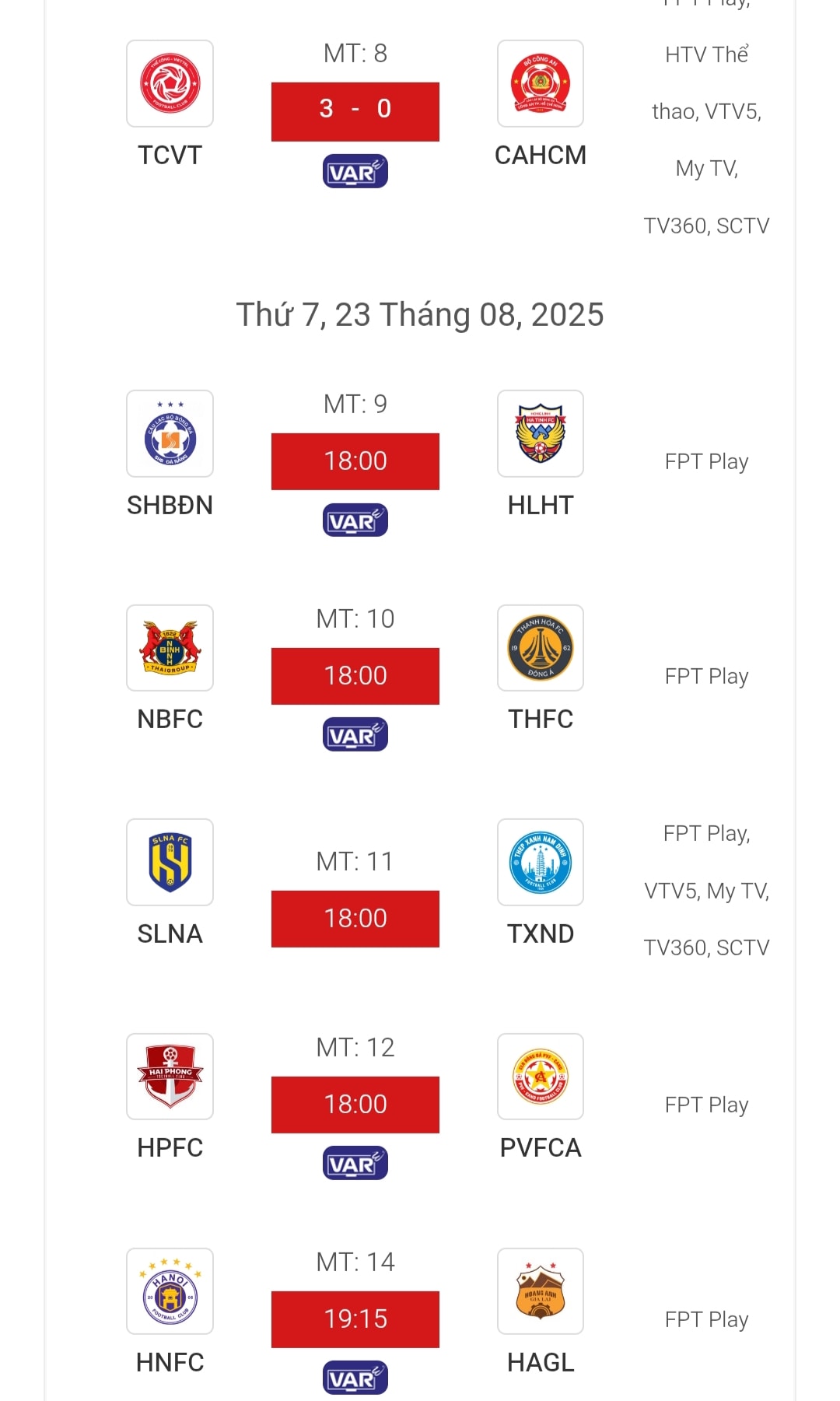The height and width of the screenshot is (1401, 840).
Task: View the SLNA vs TXND 18:00 match
Action: click(355, 919)
